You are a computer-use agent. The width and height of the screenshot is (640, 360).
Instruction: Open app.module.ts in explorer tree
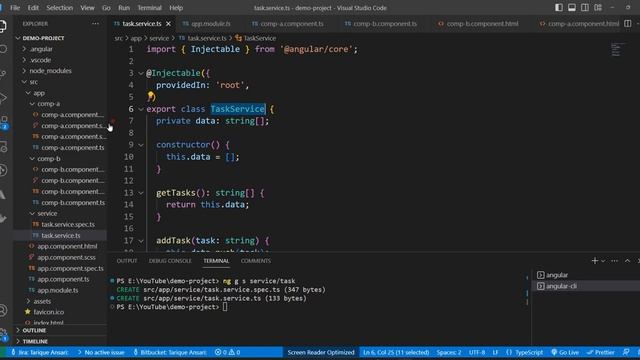click(60, 290)
